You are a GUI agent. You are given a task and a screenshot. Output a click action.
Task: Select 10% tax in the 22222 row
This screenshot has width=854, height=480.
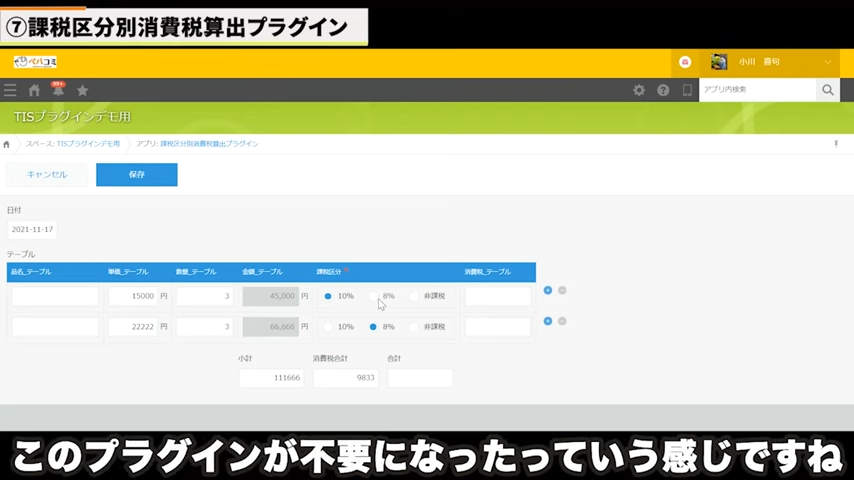[x=328, y=327]
